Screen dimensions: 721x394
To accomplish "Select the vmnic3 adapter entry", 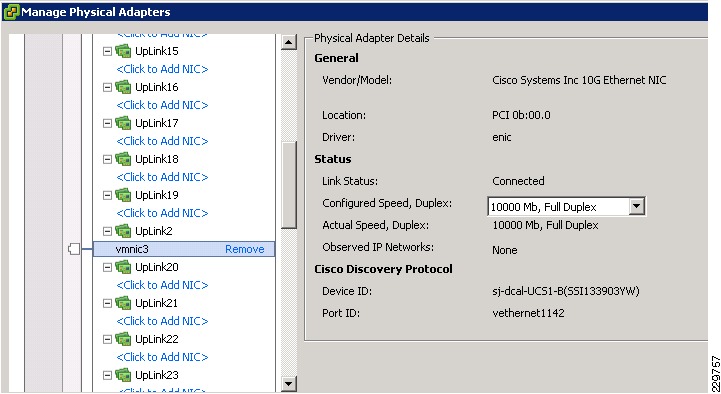I will (x=184, y=249).
